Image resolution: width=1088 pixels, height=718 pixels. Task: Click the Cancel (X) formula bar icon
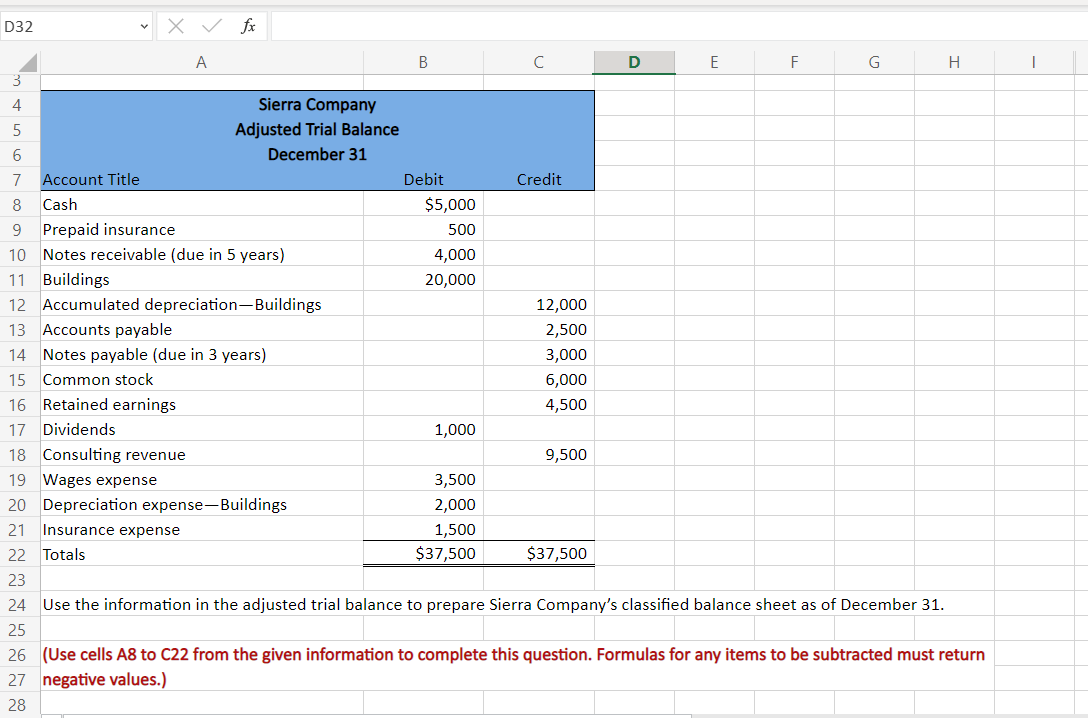[176, 26]
